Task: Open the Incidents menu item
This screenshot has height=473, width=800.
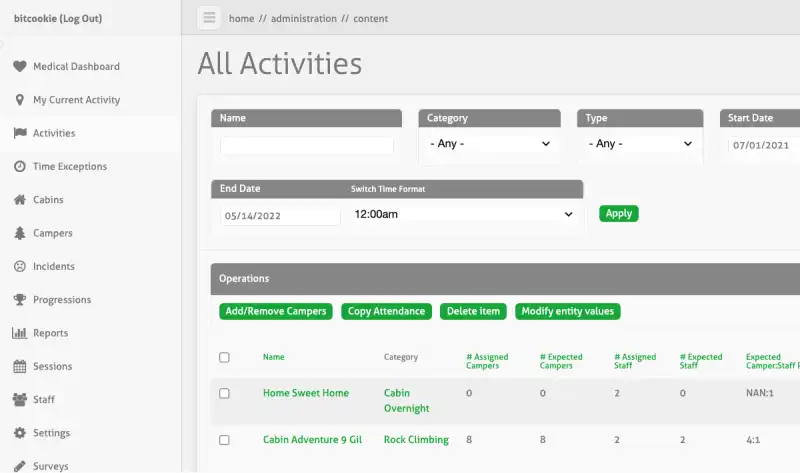Action: click(54, 266)
